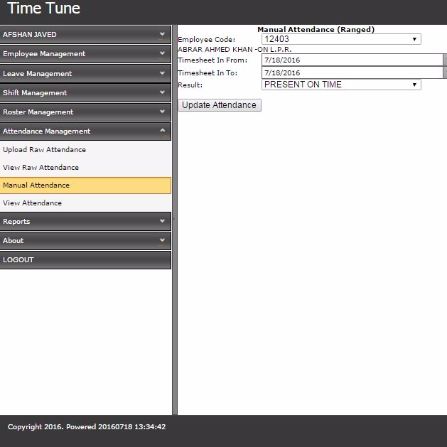This screenshot has width=447, height=447.
Task: Expand the Shift Management chevron
Action: tap(162, 92)
